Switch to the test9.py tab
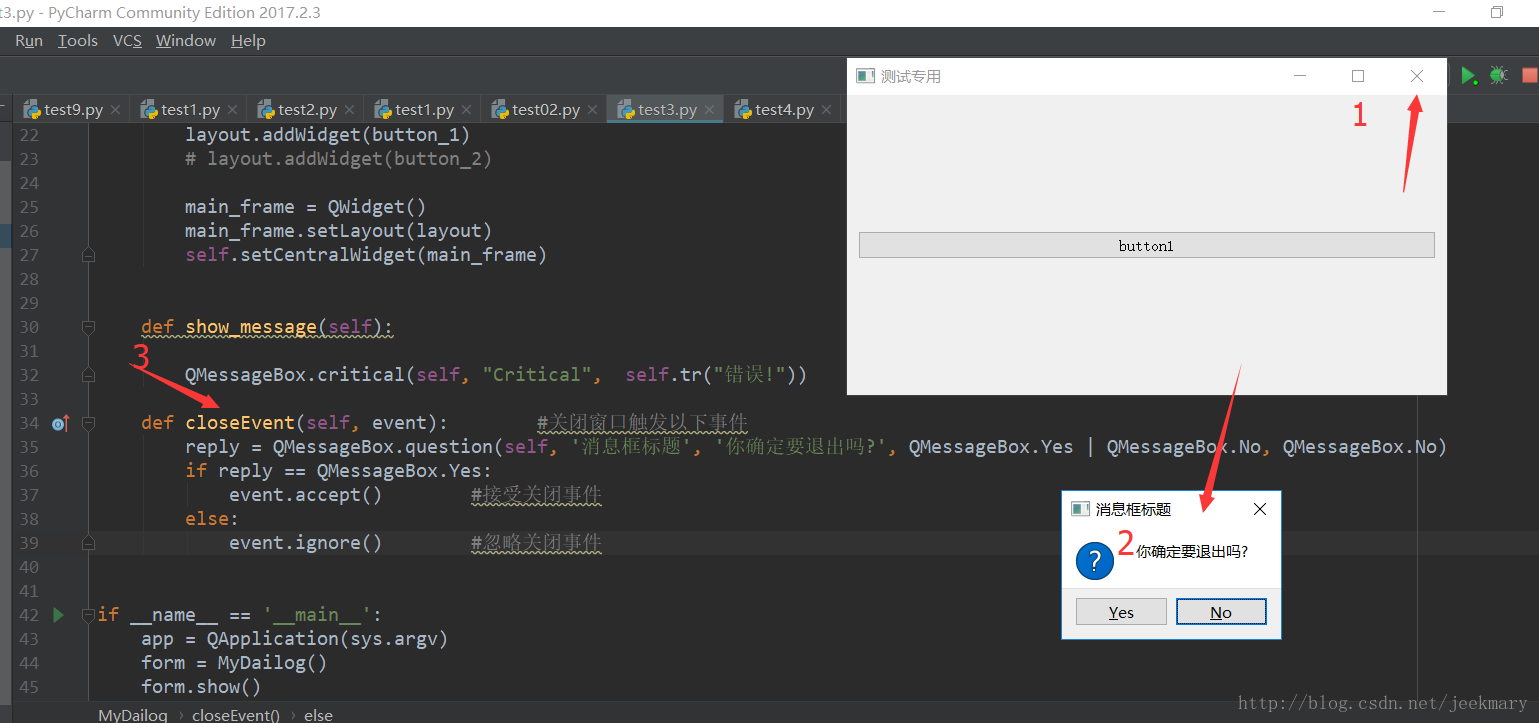Screen dimensions: 1539x723 [73, 110]
